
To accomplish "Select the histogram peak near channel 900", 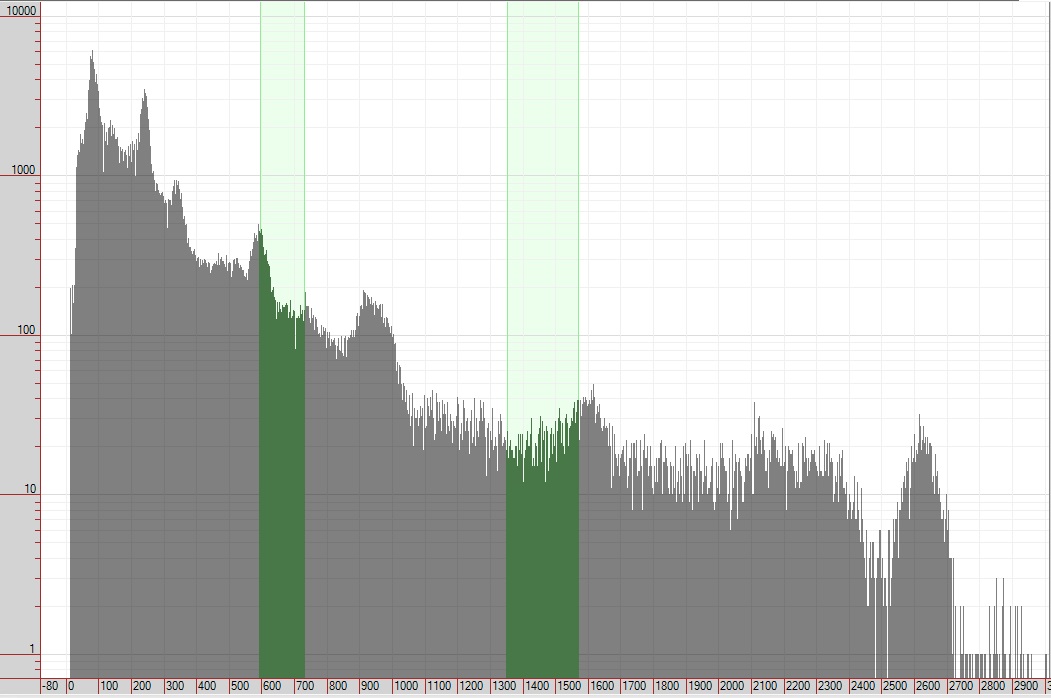I will (366, 300).
